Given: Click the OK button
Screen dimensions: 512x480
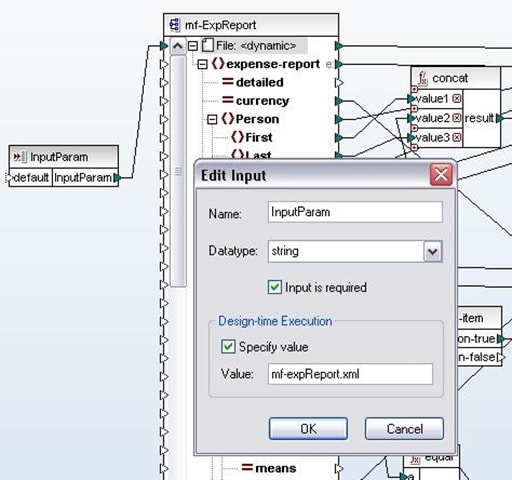Looking at the screenshot, I should (308, 429).
